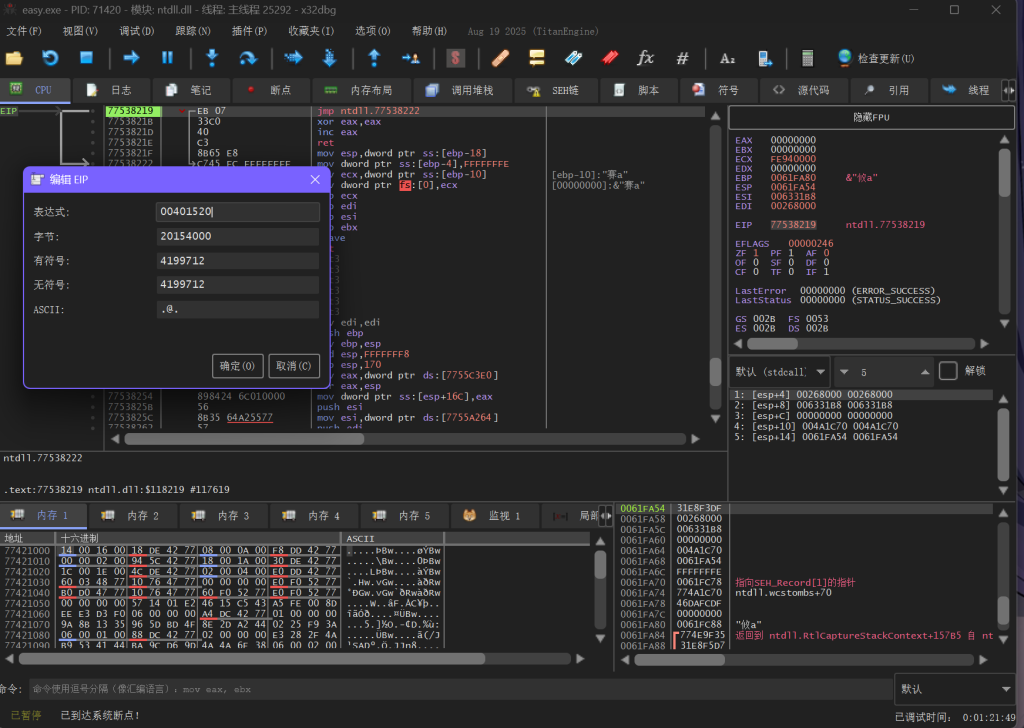Click the 表达式 input field

pos(238,212)
